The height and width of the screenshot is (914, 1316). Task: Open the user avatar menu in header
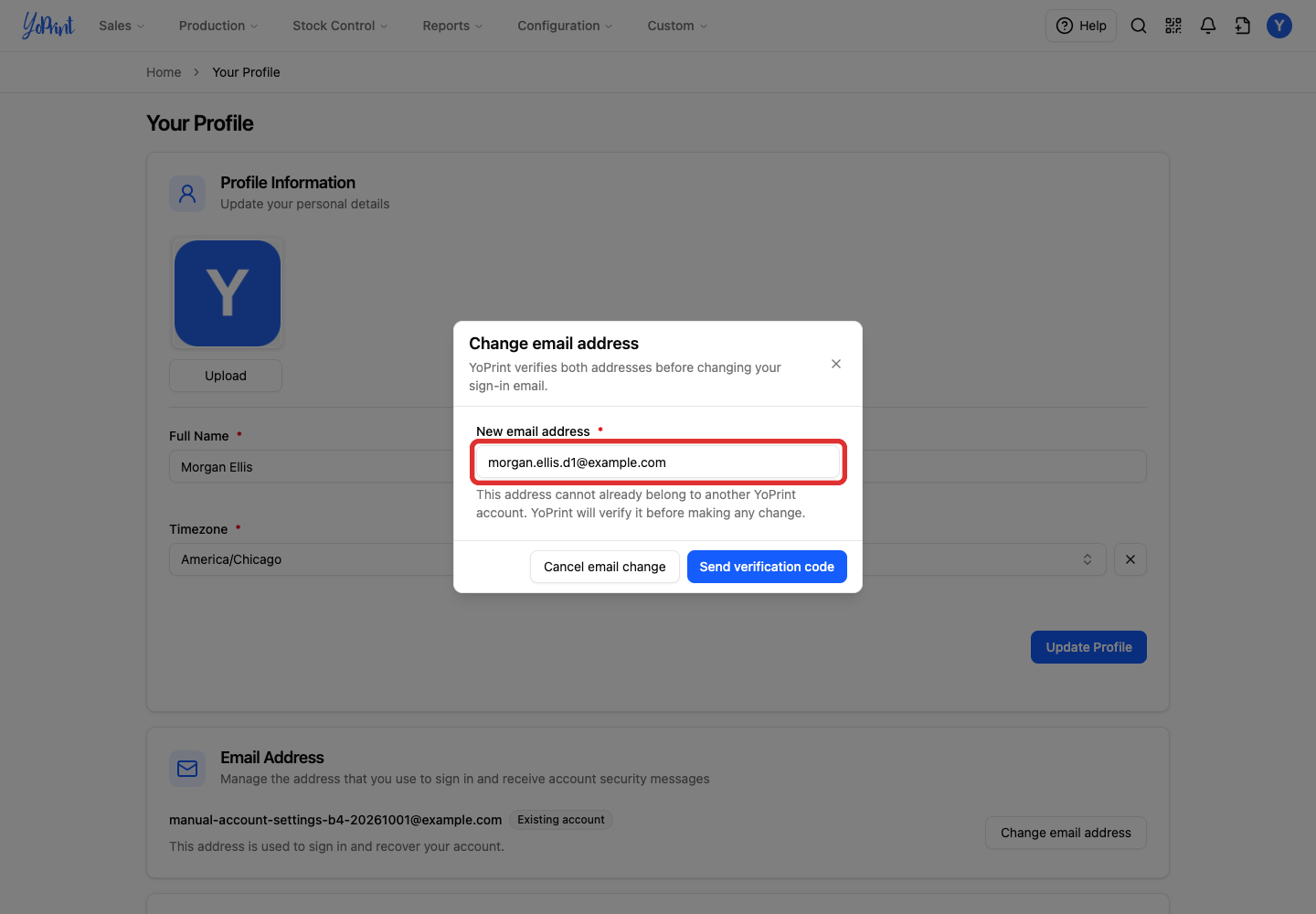[1279, 26]
